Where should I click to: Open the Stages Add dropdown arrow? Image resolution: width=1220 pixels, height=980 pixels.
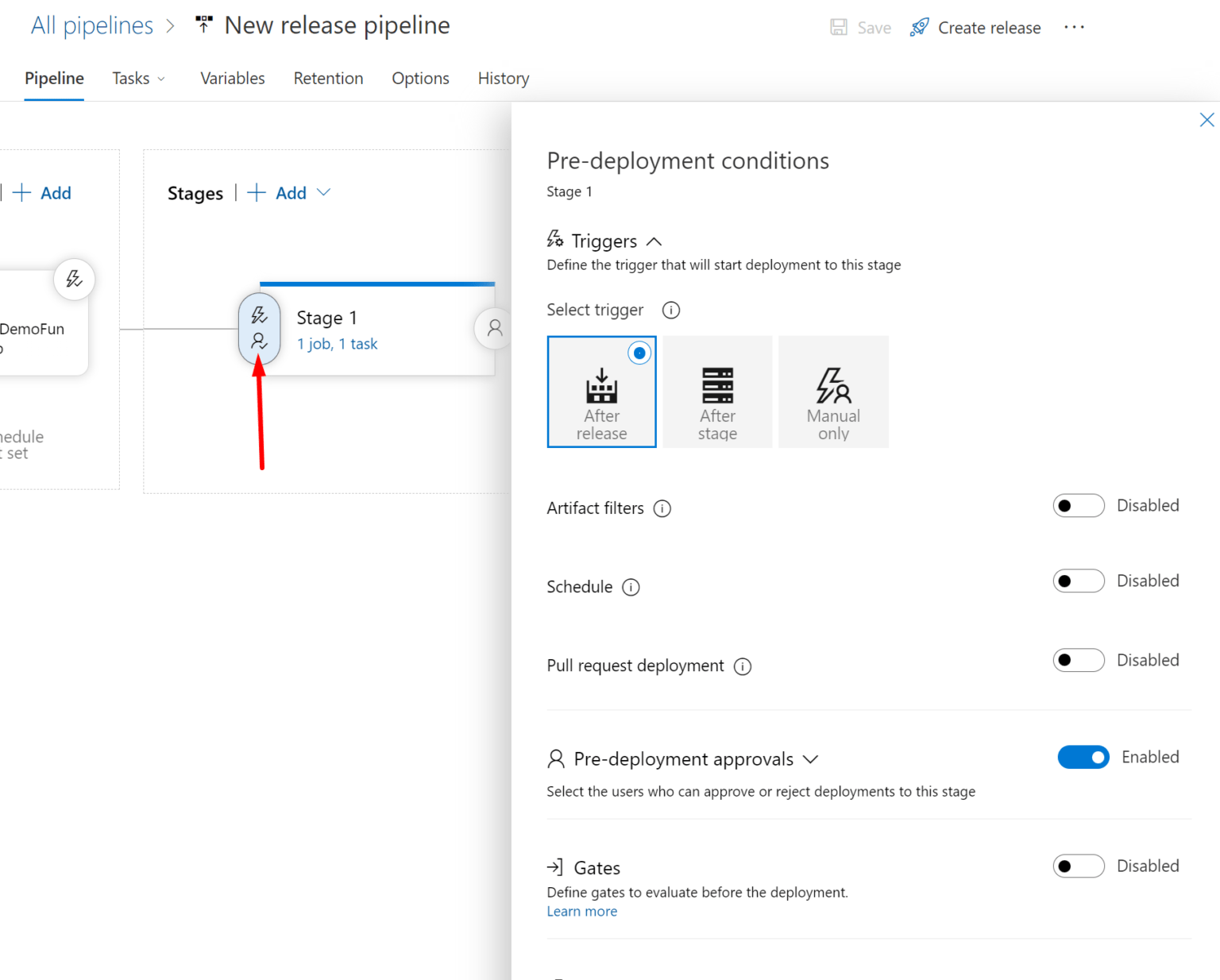point(323,193)
